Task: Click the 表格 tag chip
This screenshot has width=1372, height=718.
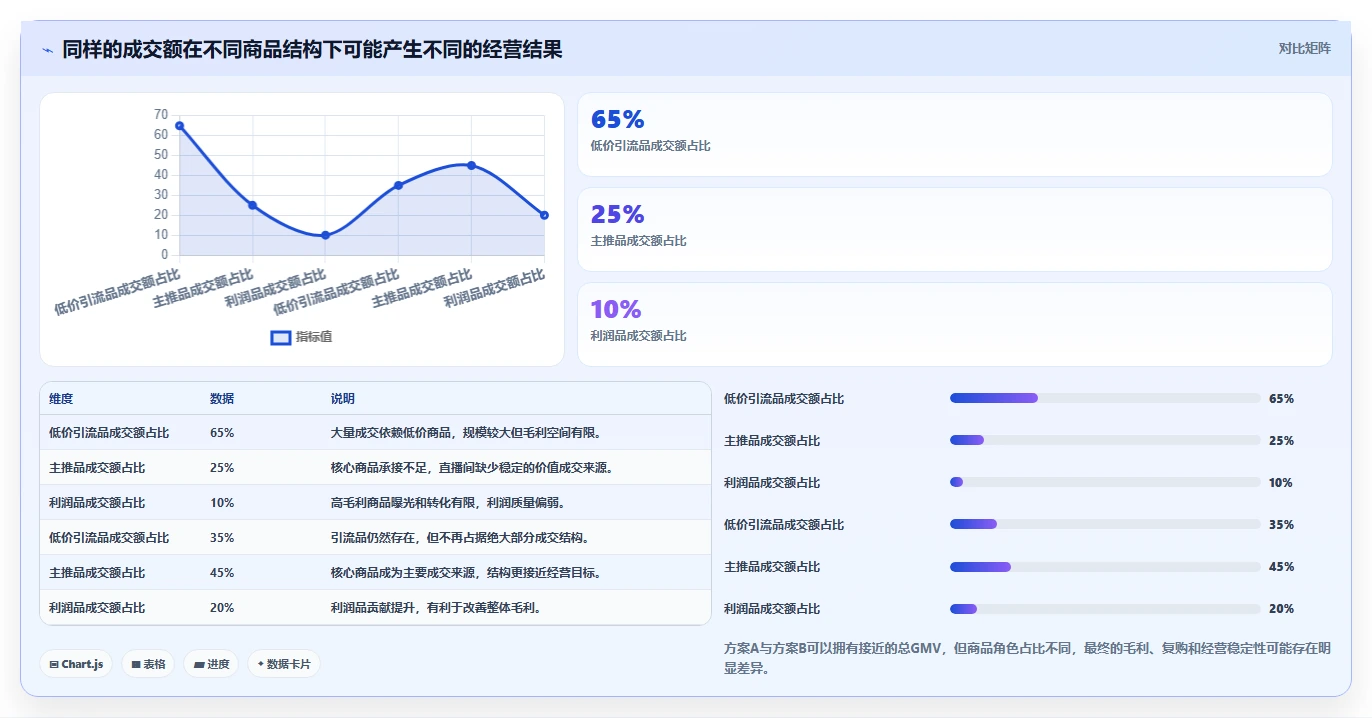Action: [148, 664]
